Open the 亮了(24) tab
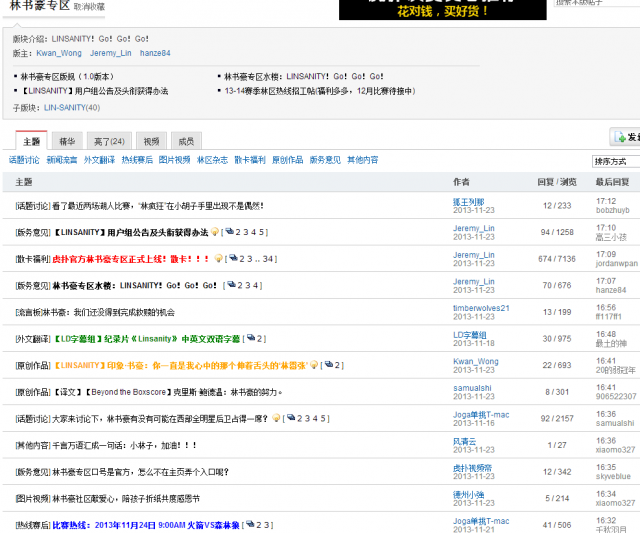This screenshot has height=533, width=640. click(109, 141)
